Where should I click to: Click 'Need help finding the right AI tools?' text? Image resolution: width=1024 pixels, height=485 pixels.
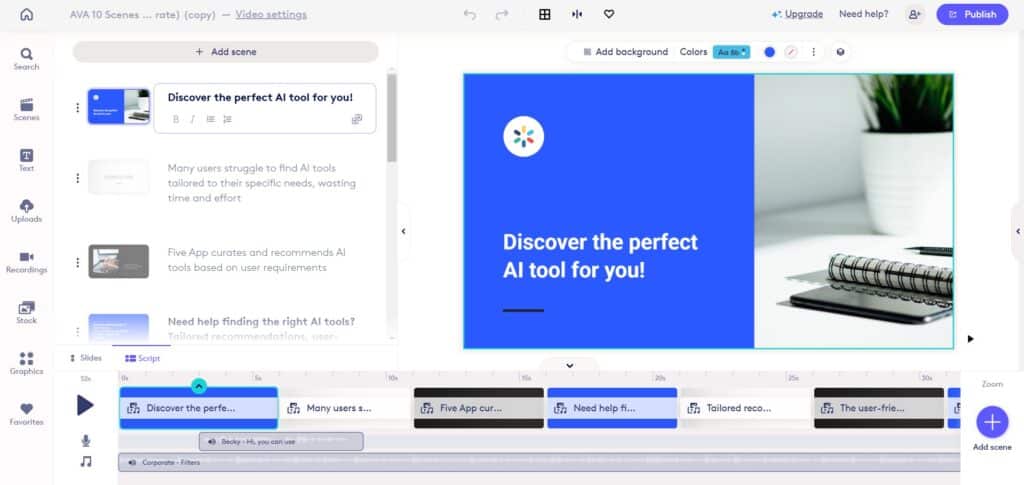[x=261, y=321]
